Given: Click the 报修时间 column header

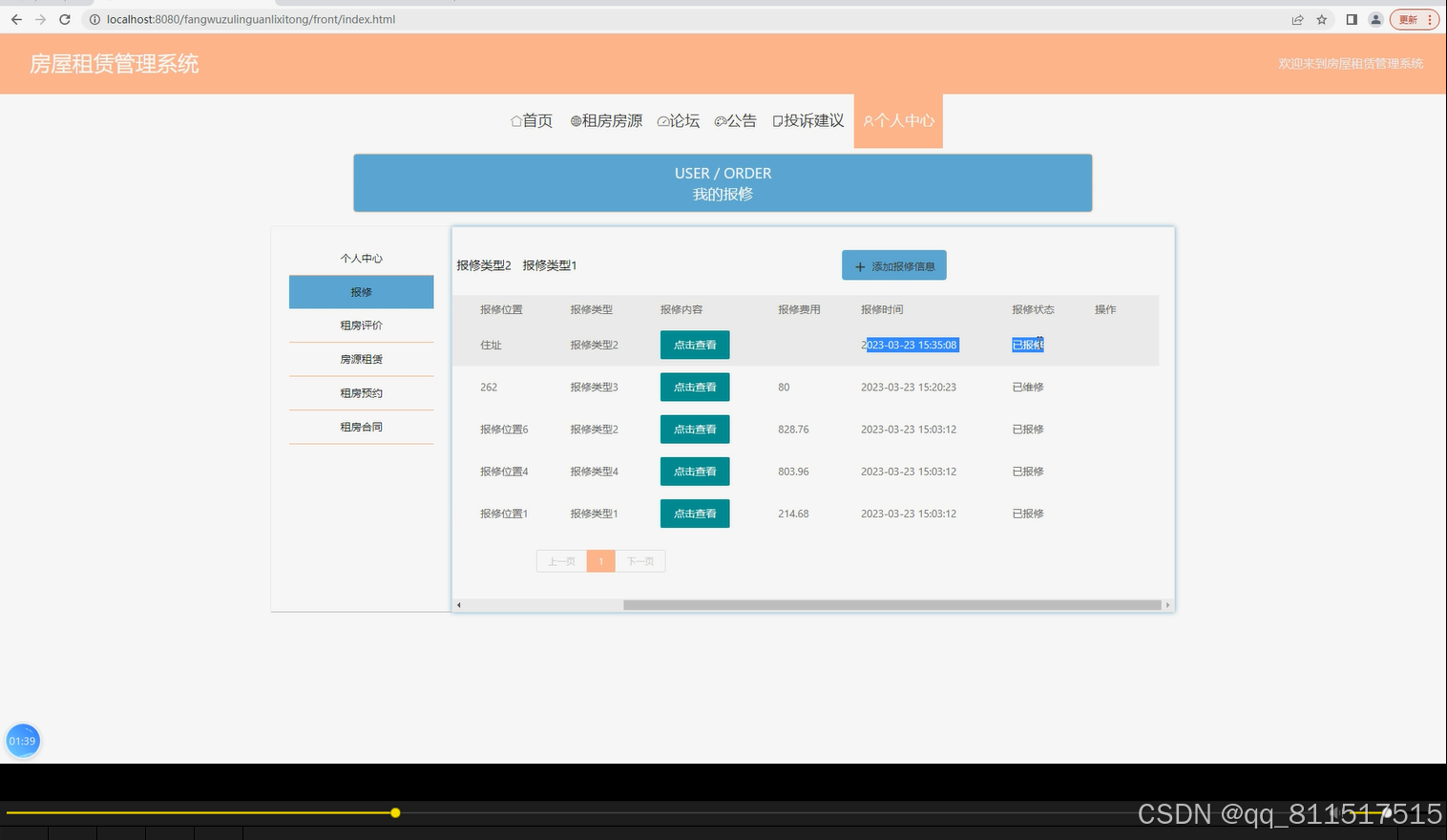Looking at the screenshot, I should pyautogui.click(x=882, y=309).
